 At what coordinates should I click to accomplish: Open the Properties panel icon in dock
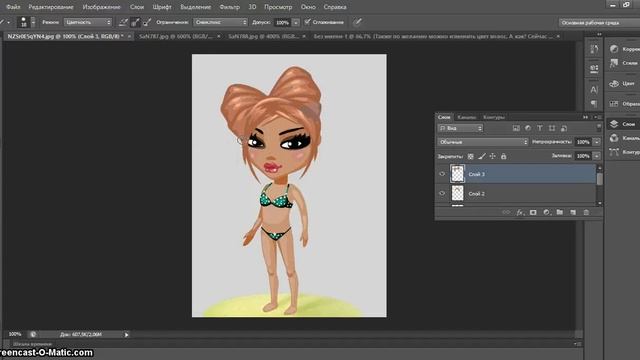(594, 68)
